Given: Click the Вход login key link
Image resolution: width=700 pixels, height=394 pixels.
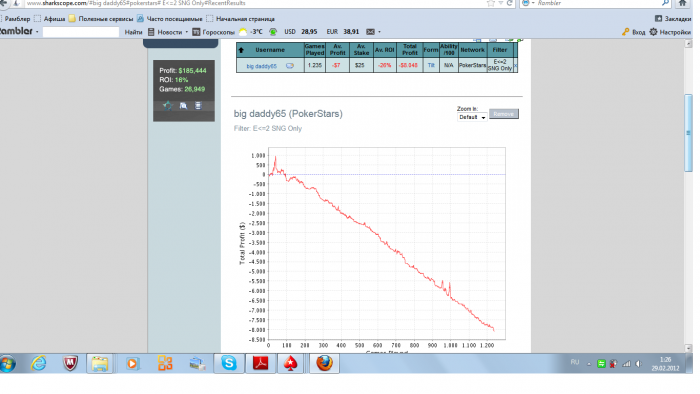Looking at the screenshot, I should [x=633, y=32].
